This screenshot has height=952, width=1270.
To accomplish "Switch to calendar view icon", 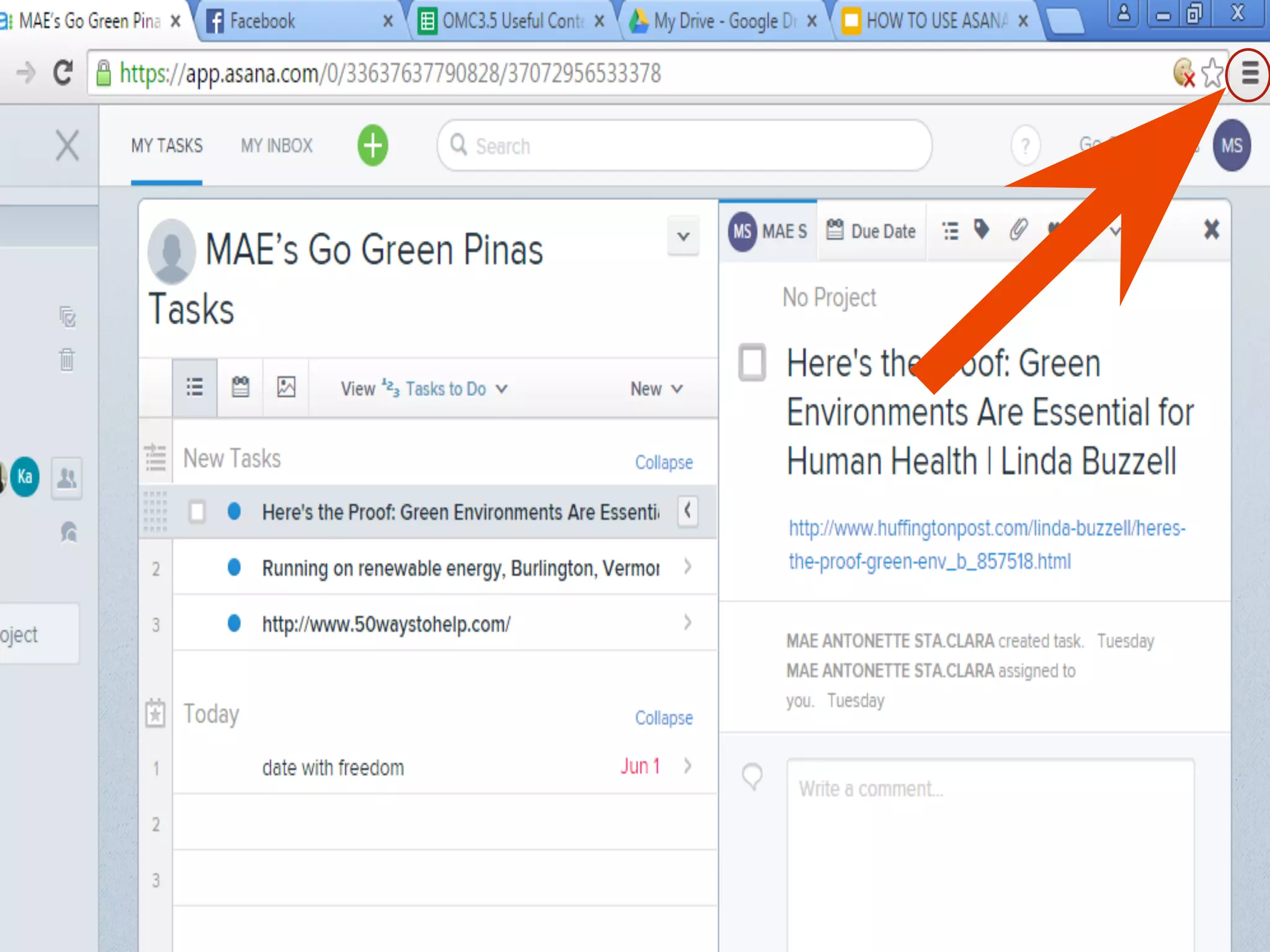I will (240, 387).
